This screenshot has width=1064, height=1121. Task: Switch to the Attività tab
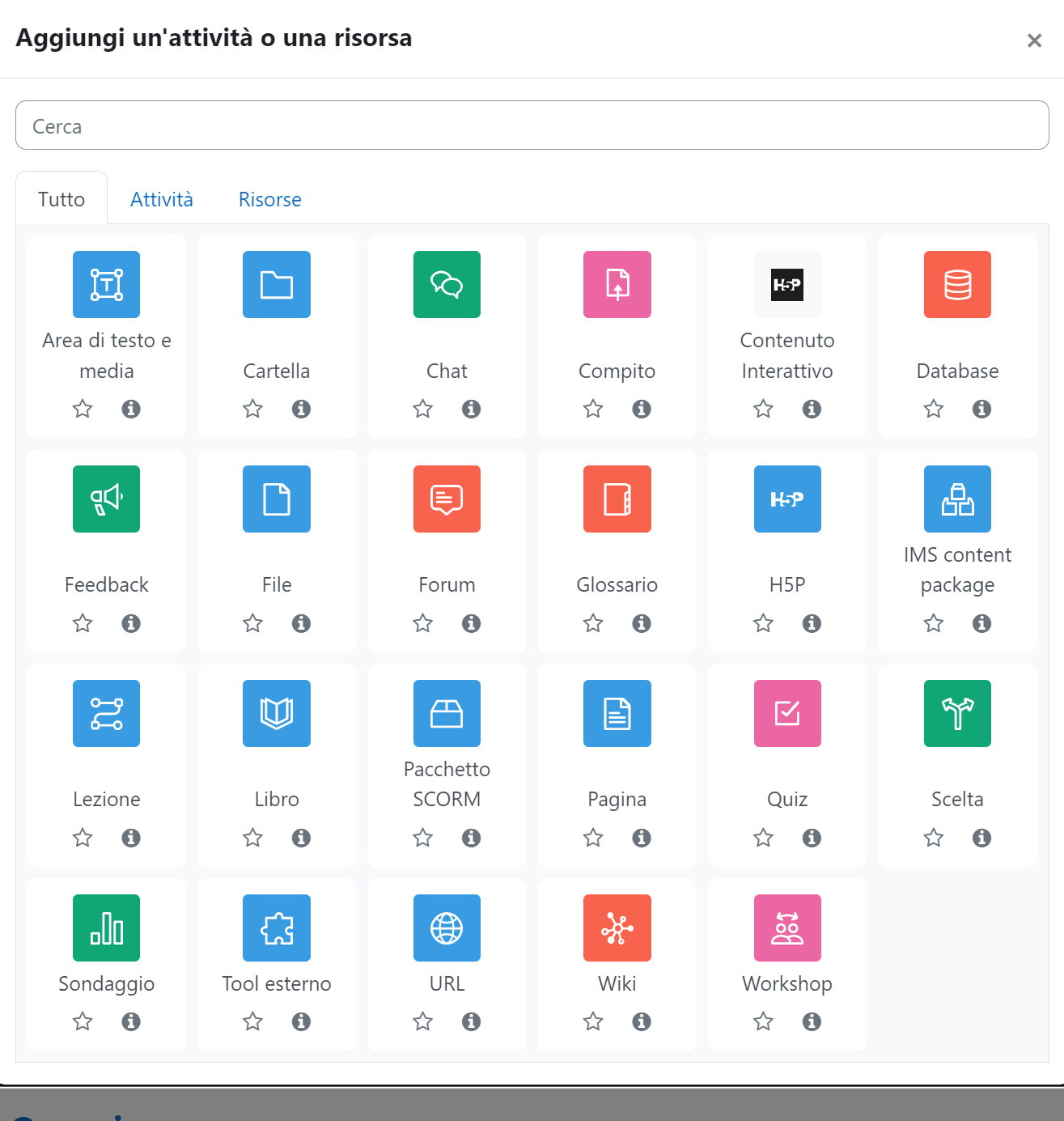[x=162, y=199]
